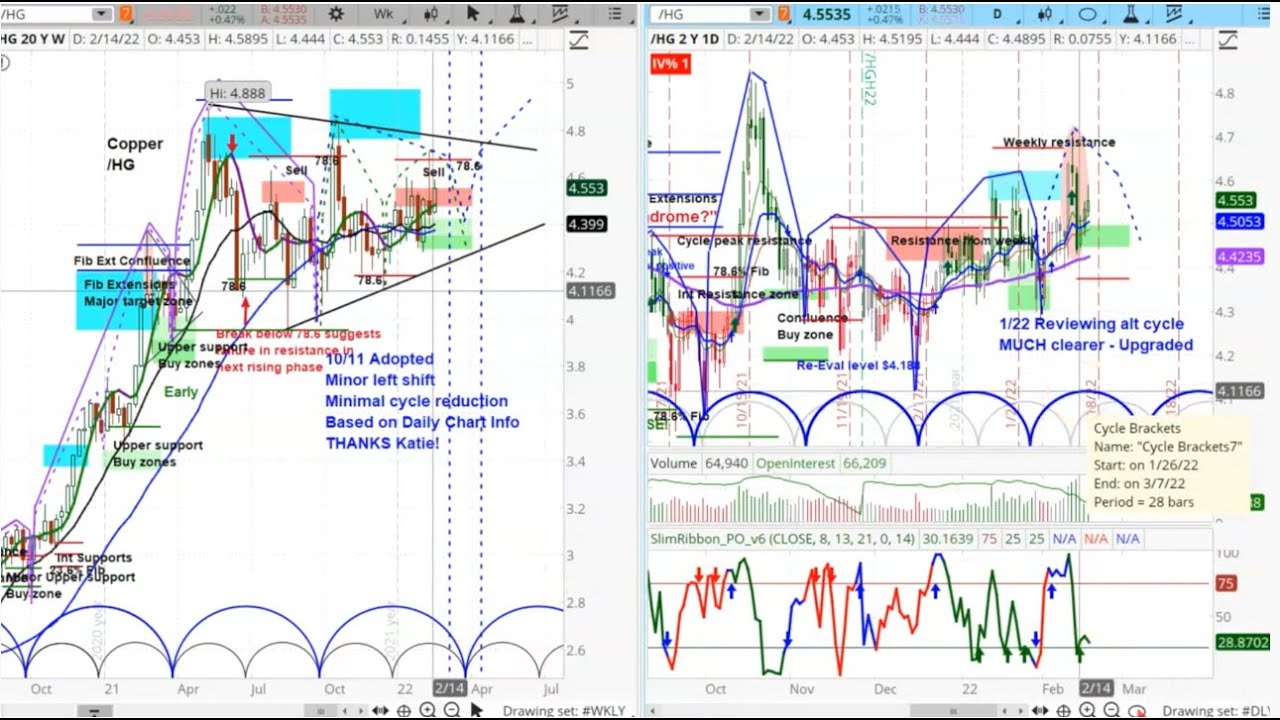Click left chart gray price bubble 4.1166
1280x720 pixels.
point(590,291)
